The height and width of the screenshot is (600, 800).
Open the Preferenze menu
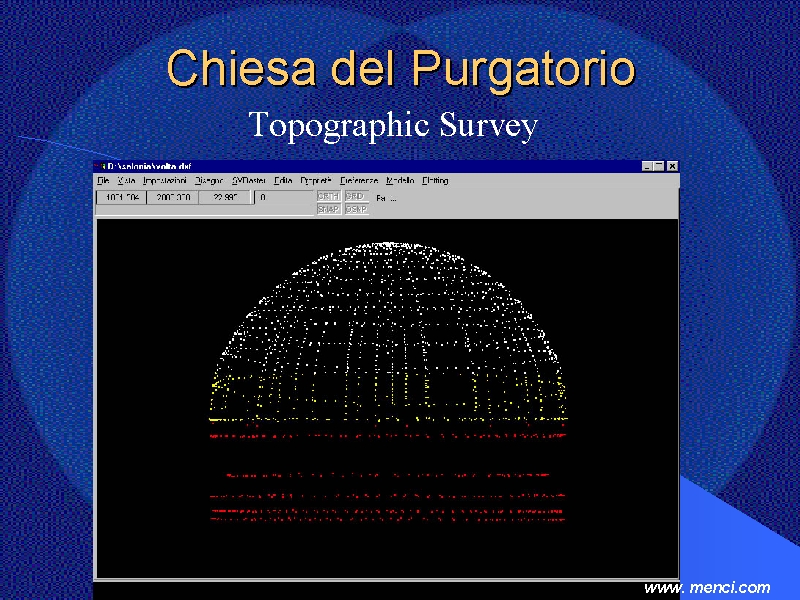(x=359, y=181)
